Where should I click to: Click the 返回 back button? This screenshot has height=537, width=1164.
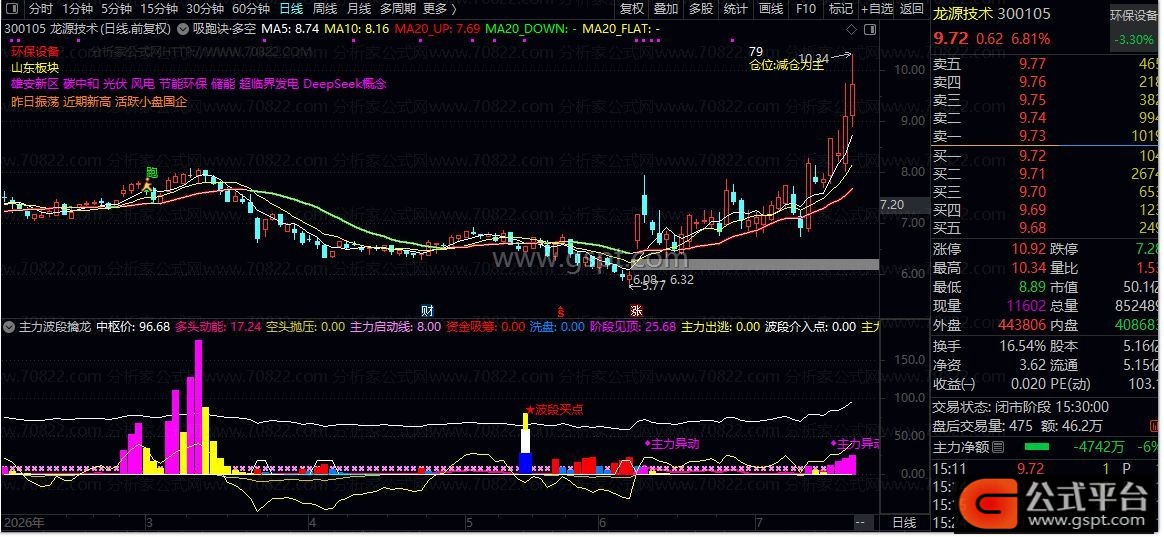pos(912,9)
